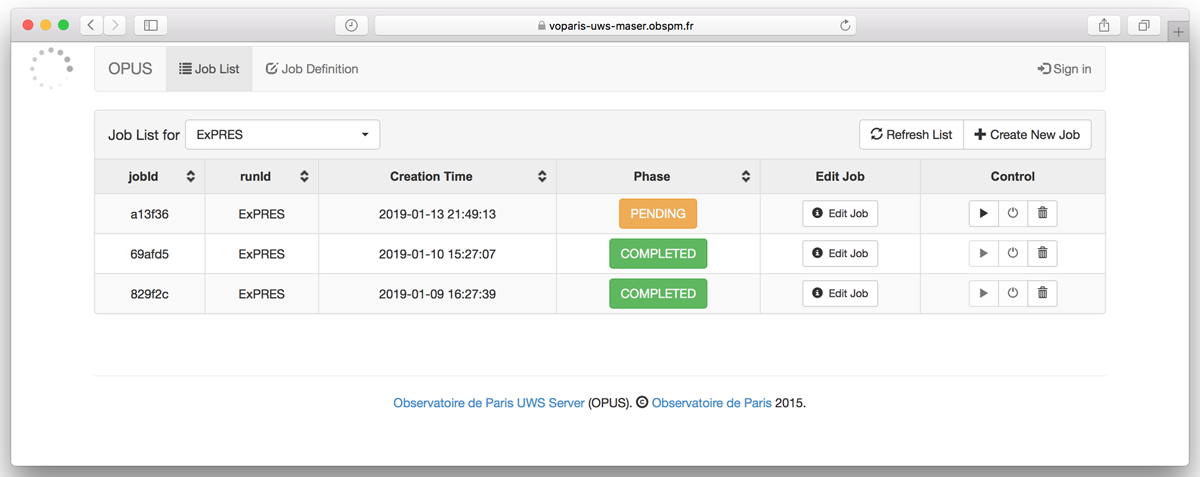The width and height of the screenshot is (1200, 477).
Task: Click Safari share icon
Action: click(x=1105, y=25)
